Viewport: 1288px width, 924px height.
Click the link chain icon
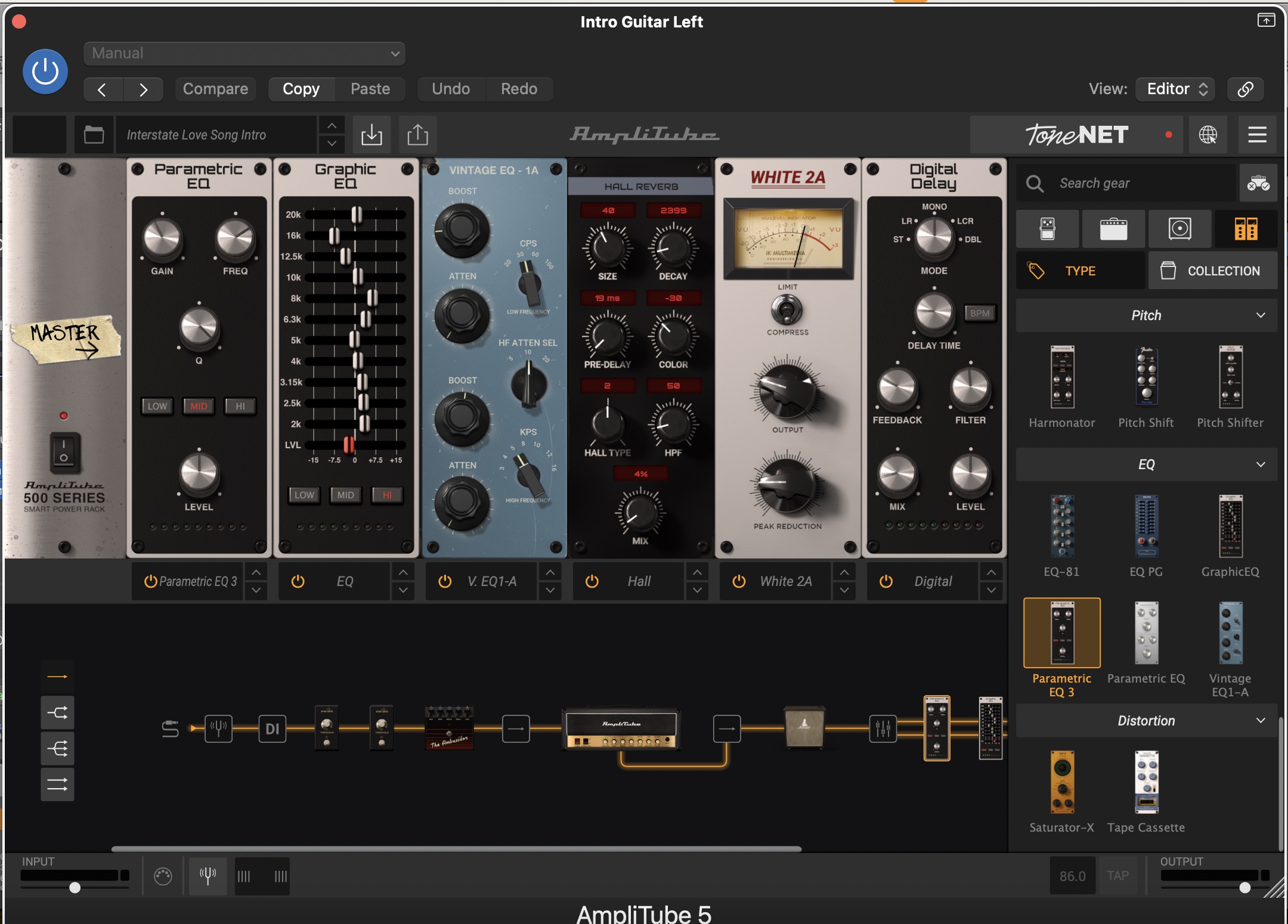point(1245,89)
